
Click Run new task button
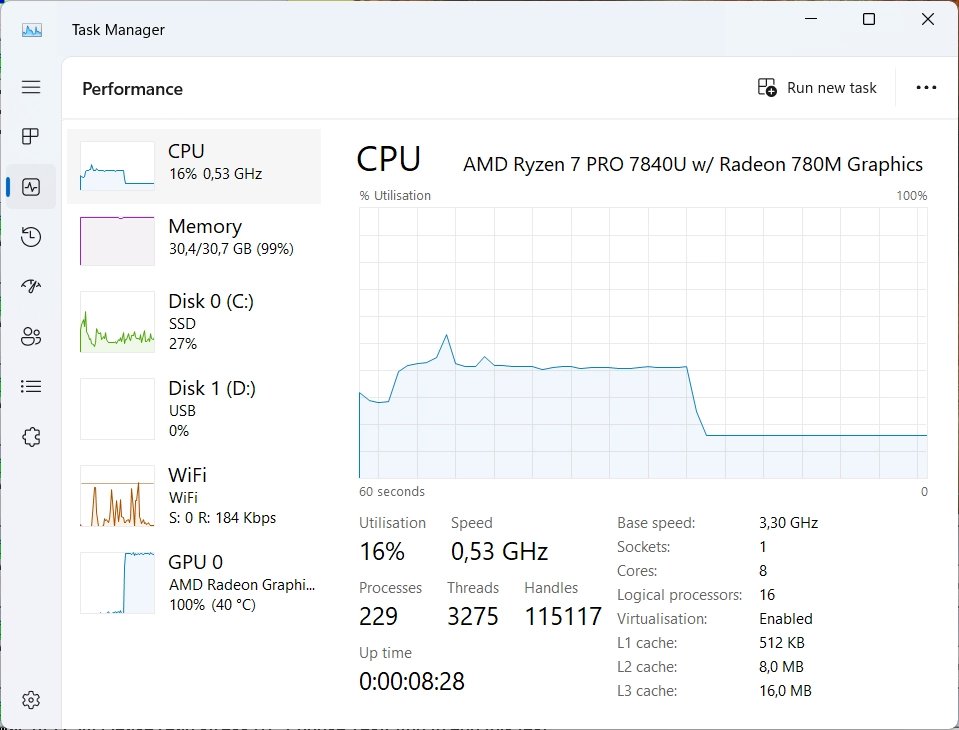[x=817, y=88]
